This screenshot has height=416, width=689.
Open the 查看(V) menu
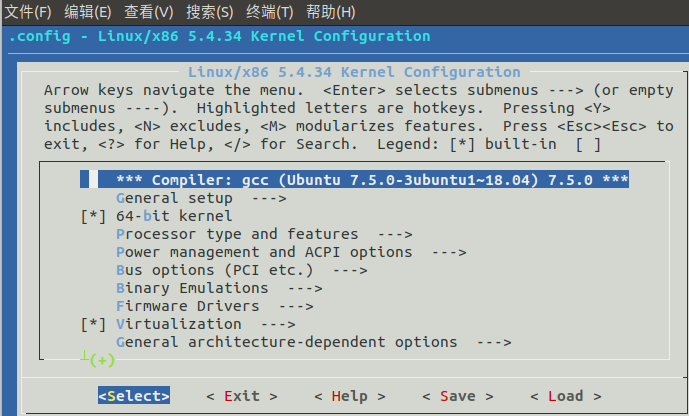pyautogui.click(x=149, y=12)
